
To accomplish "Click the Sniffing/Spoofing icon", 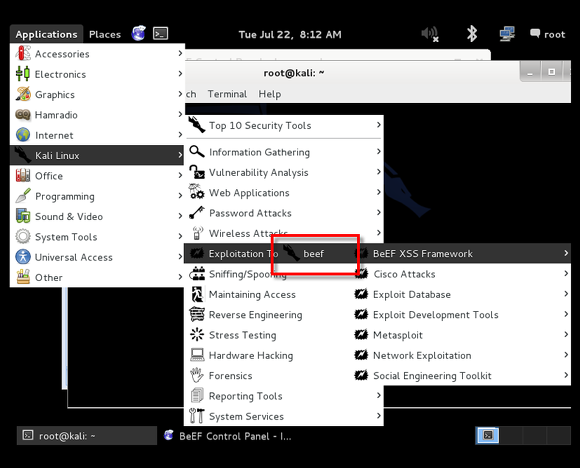I will tap(197, 274).
